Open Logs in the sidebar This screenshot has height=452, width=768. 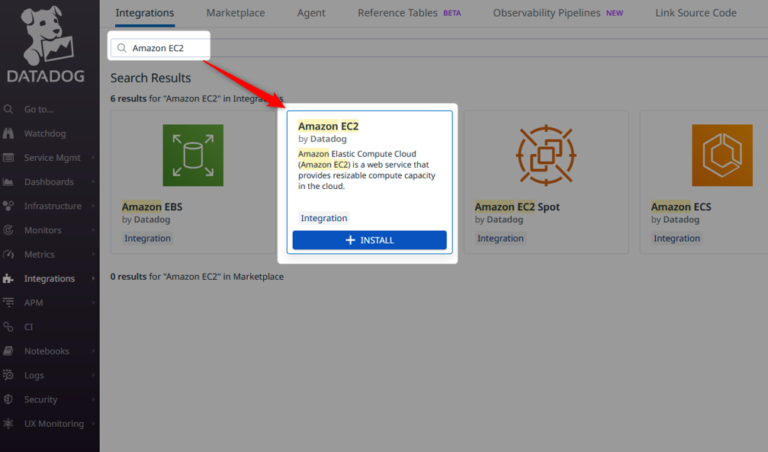pos(34,375)
